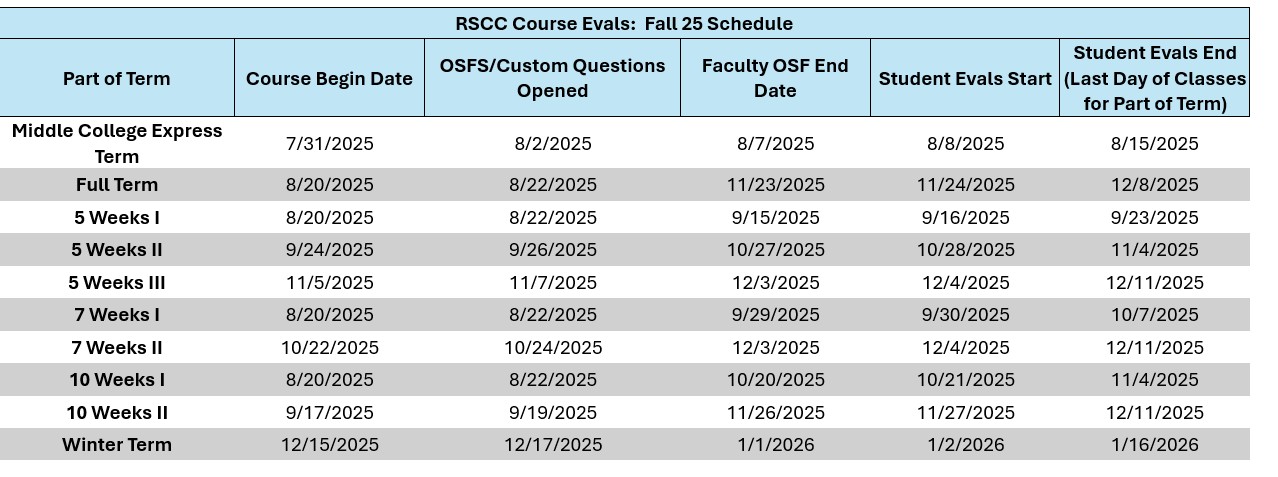Click the "Student Evals End" header cell
1278x477 pixels.
pos(1154,78)
